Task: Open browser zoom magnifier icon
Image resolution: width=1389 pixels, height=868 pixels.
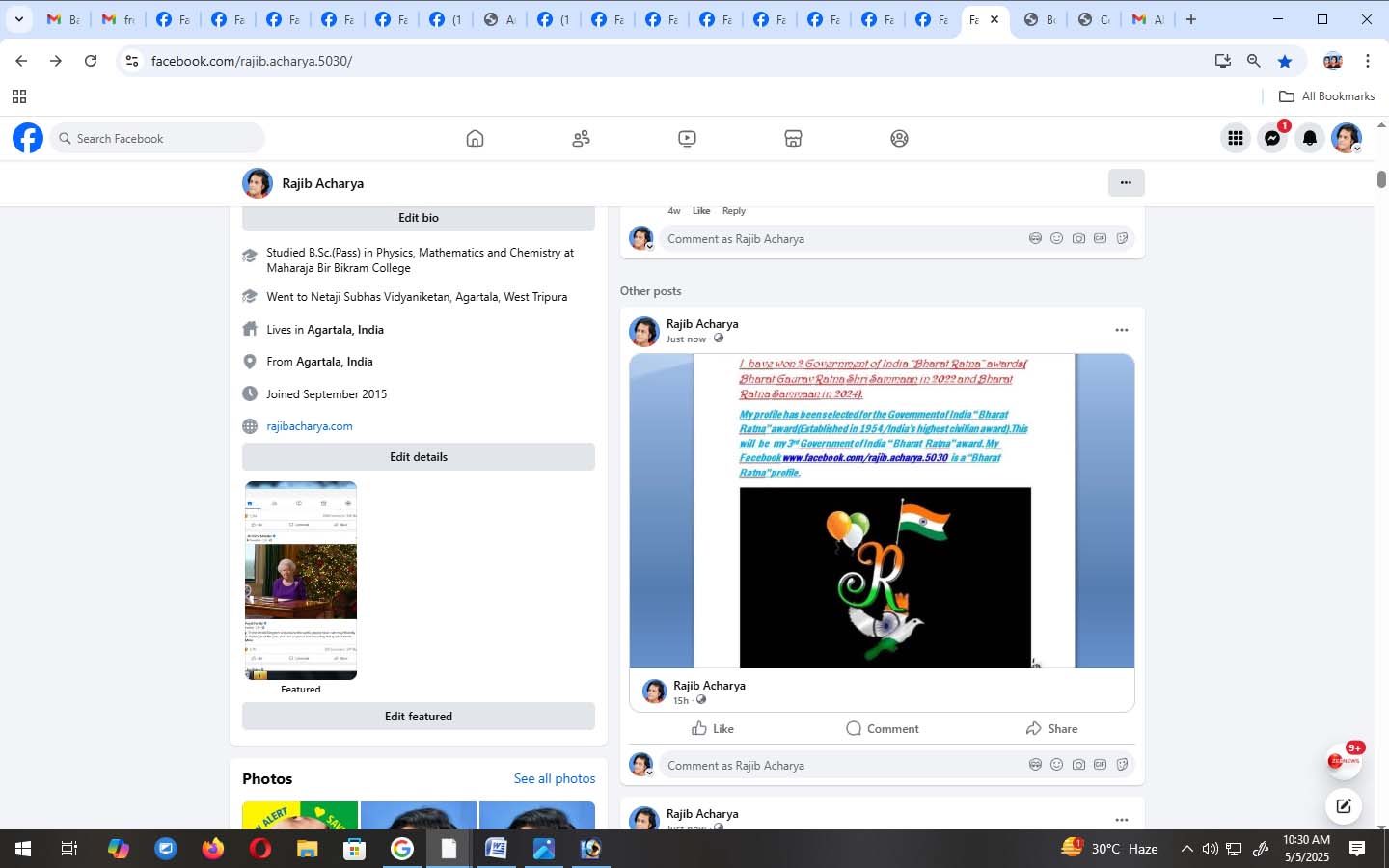Action: pos(1254,61)
